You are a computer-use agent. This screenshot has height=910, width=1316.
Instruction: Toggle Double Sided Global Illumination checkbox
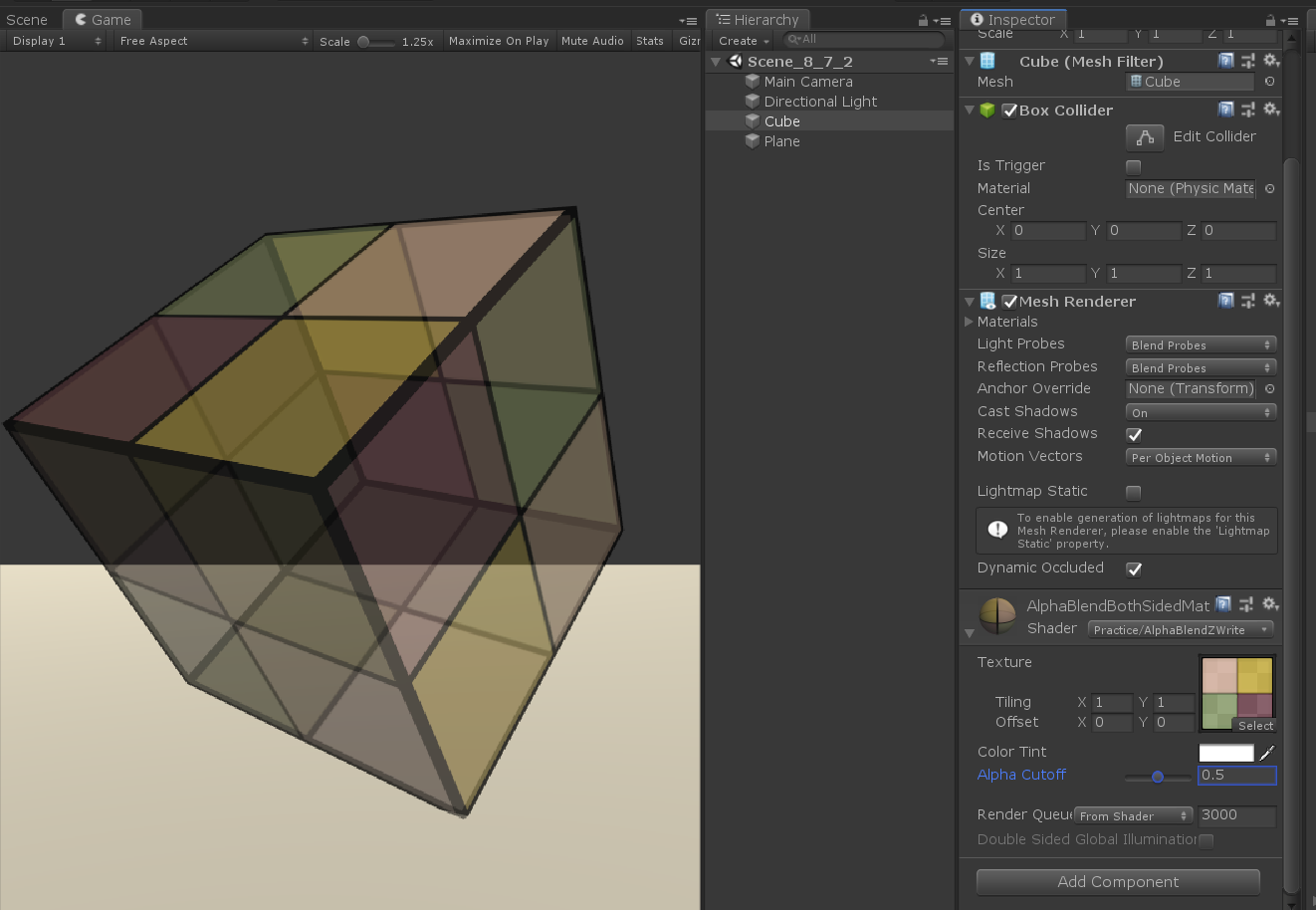click(1206, 840)
